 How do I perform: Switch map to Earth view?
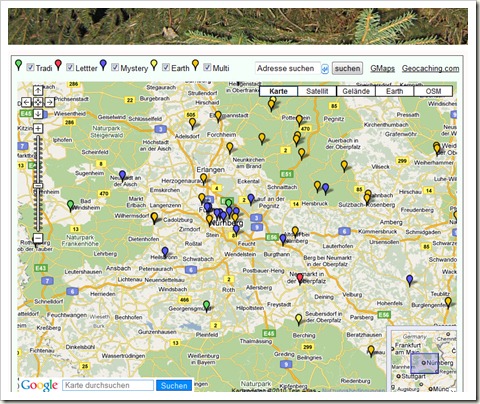pos(395,91)
